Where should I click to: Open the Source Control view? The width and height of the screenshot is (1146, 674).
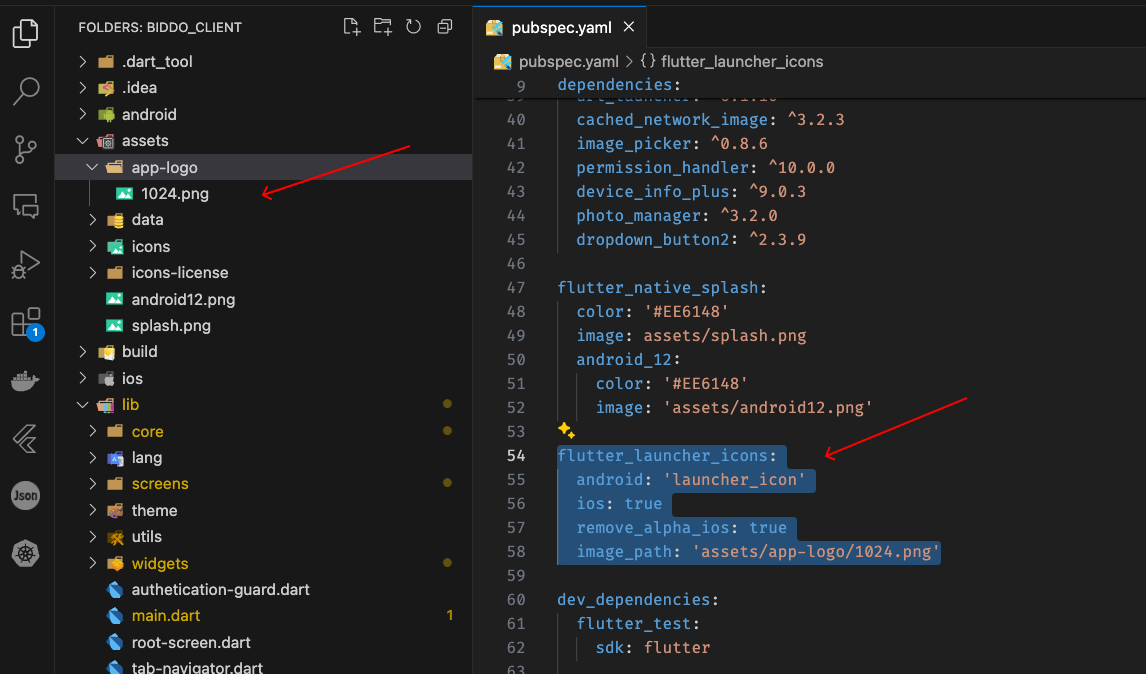(26, 149)
